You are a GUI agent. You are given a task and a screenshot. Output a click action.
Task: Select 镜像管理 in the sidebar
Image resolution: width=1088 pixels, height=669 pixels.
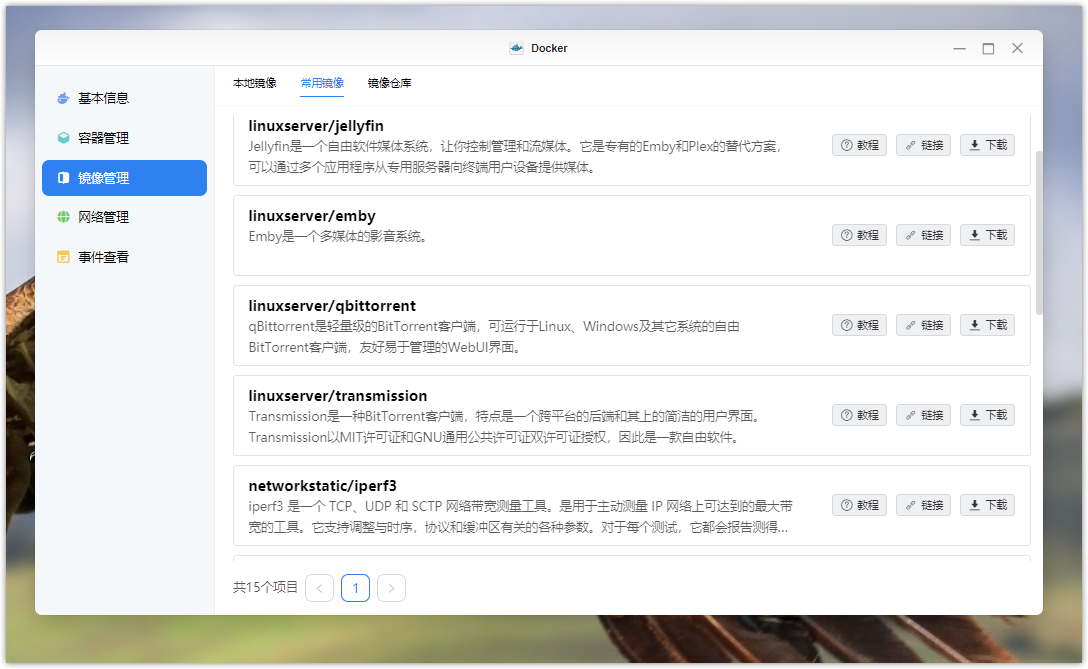pos(124,178)
